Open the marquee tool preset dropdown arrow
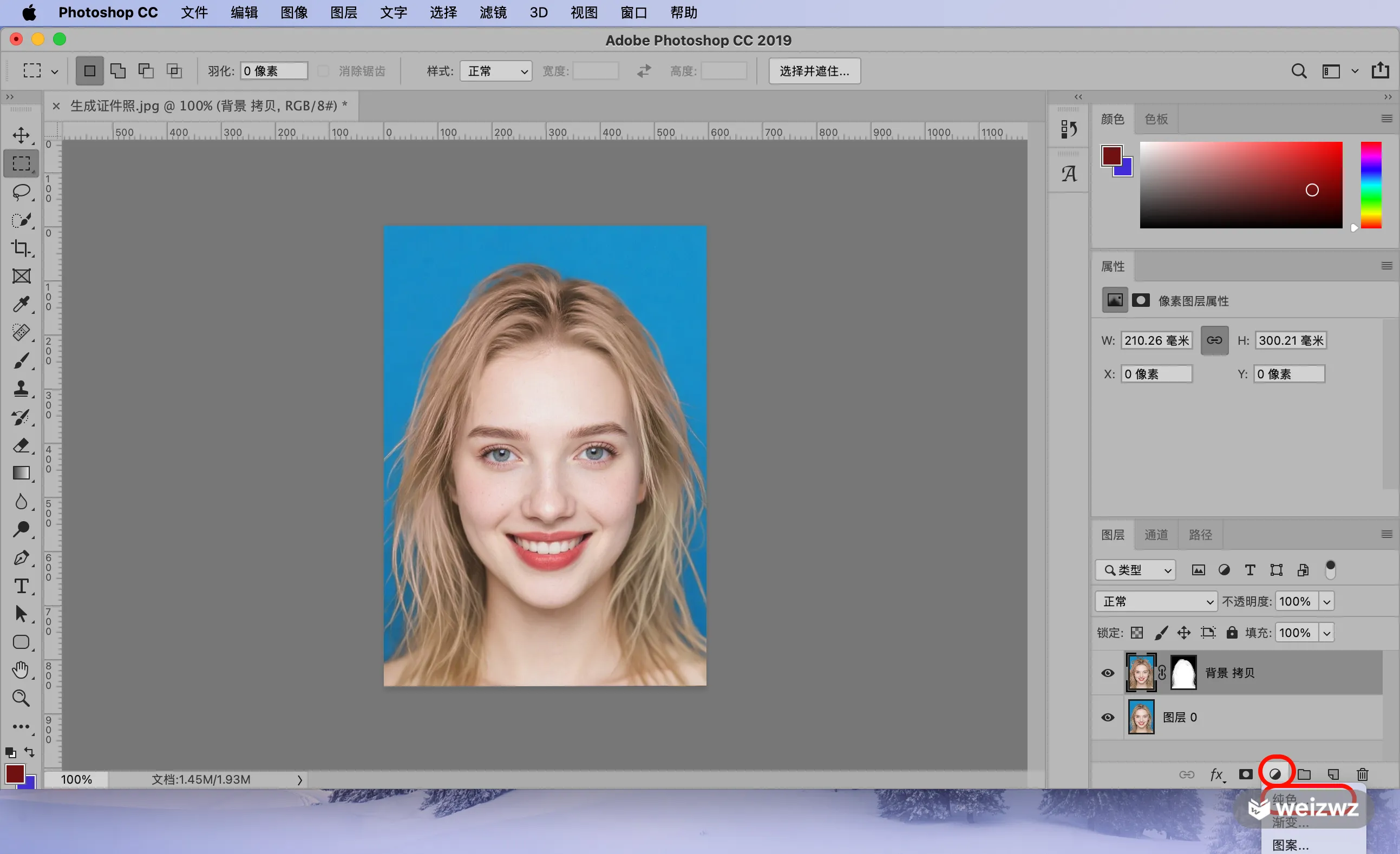Screen dimensions: 1400x854 pyautogui.click(x=55, y=71)
